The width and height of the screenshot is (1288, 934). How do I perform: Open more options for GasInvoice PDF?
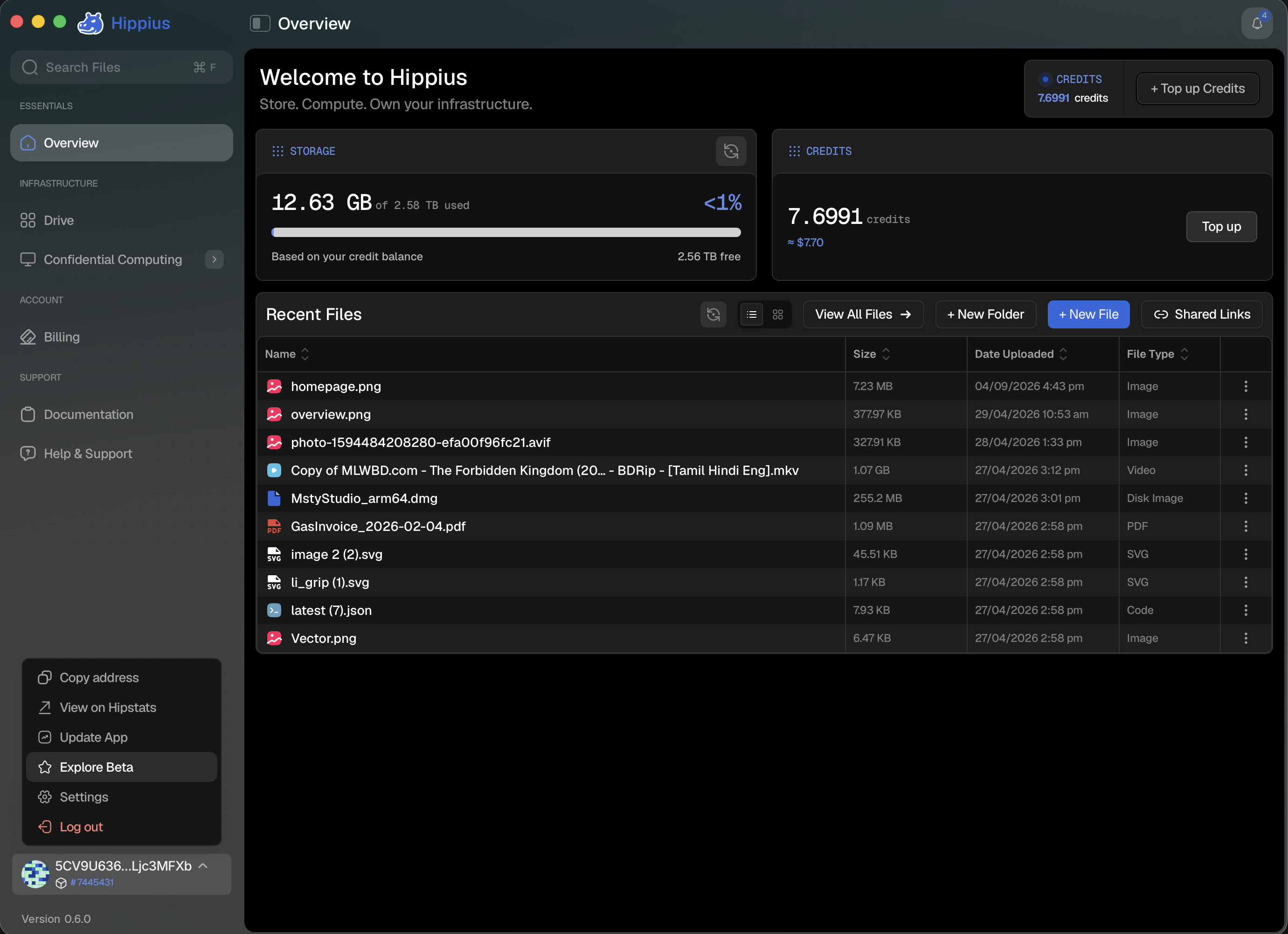click(x=1246, y=526)
